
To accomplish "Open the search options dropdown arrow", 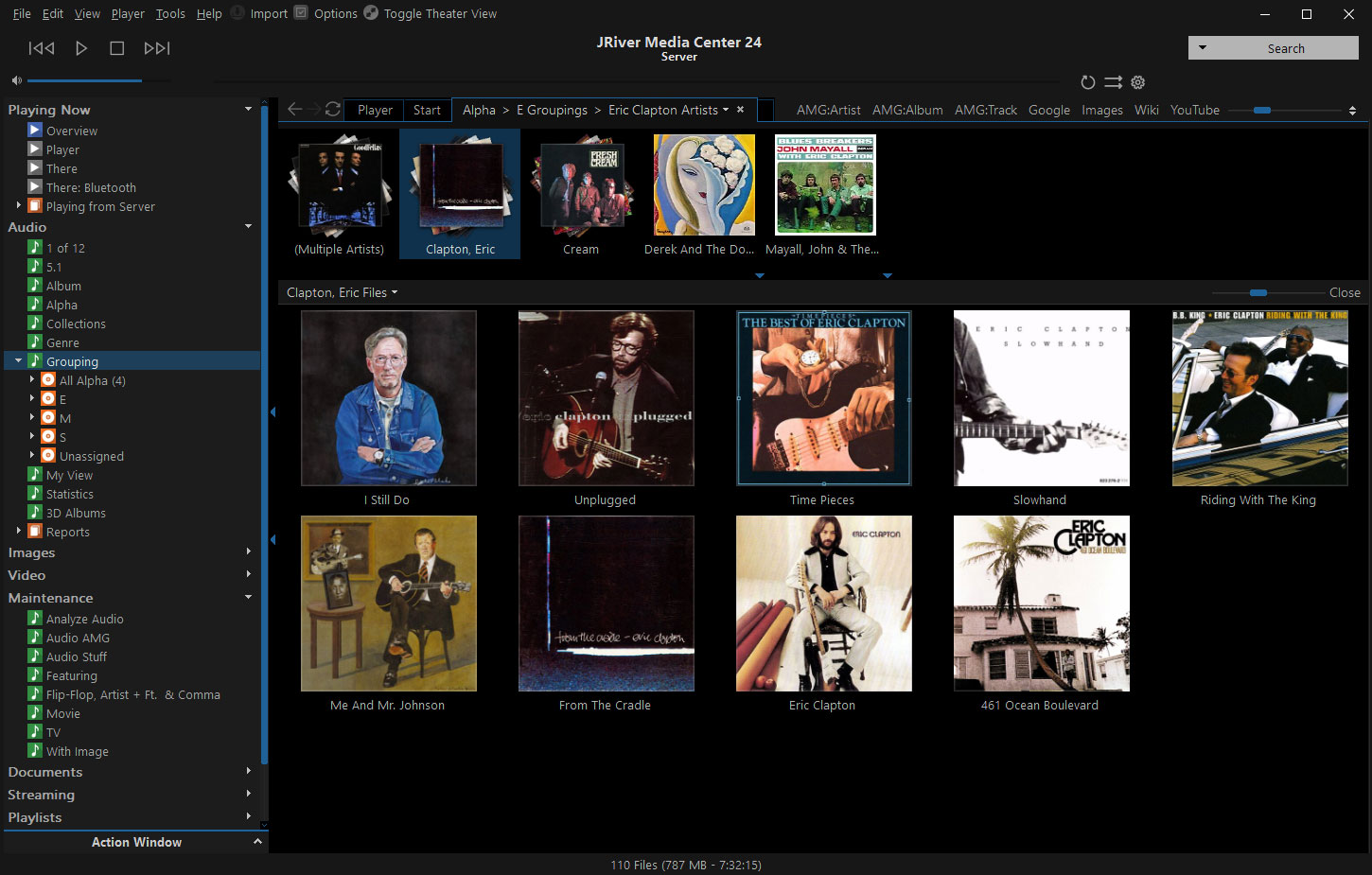I will coord(1203,47).
